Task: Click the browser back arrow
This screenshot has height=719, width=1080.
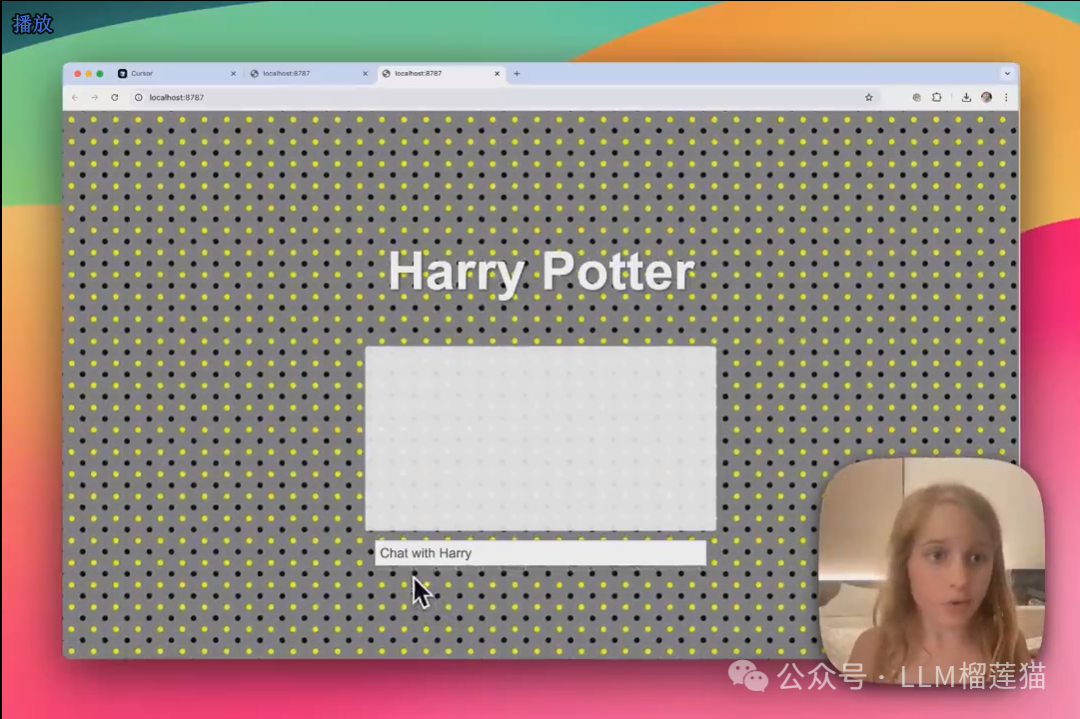Action: click(x=75, y=98)
